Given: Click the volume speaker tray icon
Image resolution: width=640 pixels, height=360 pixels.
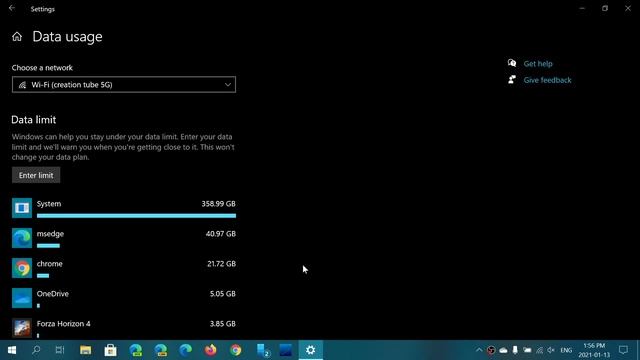Looking at the screenshot, I should (x=551, y=350).
